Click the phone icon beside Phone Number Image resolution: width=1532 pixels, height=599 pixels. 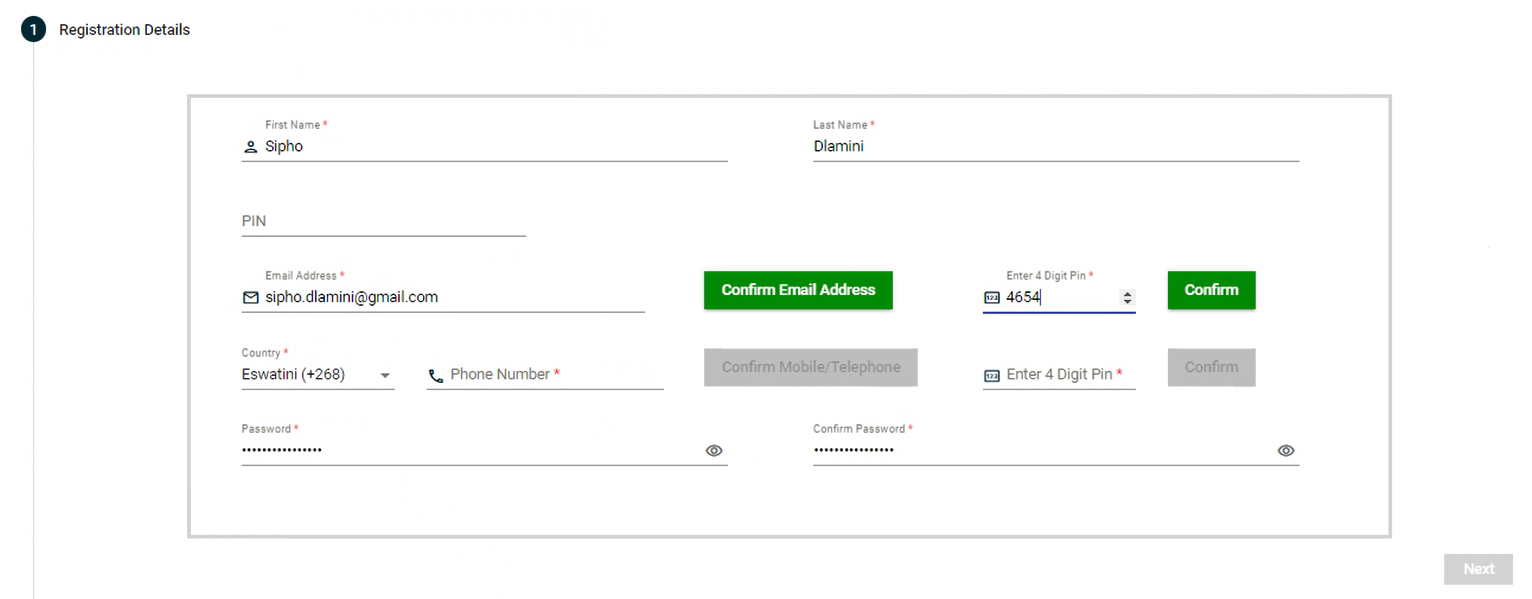[435, 376]
